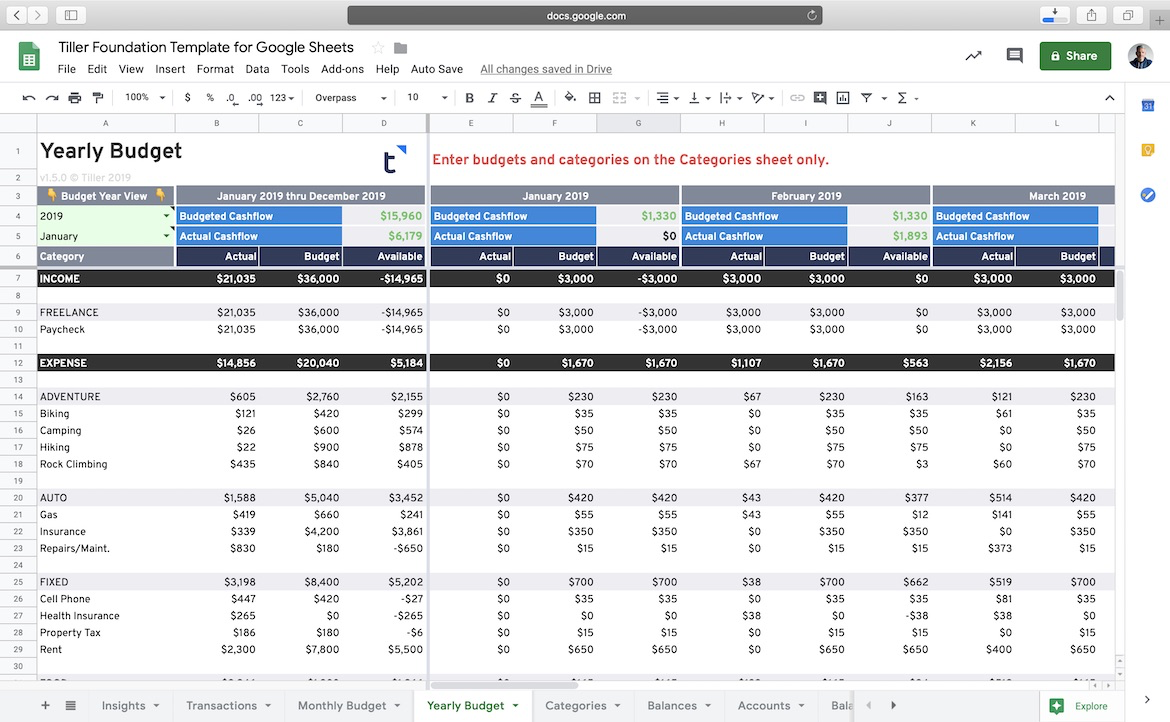Open the functions sigma menu
This screenshot has width=1170, height=722.
coord(907,98)
